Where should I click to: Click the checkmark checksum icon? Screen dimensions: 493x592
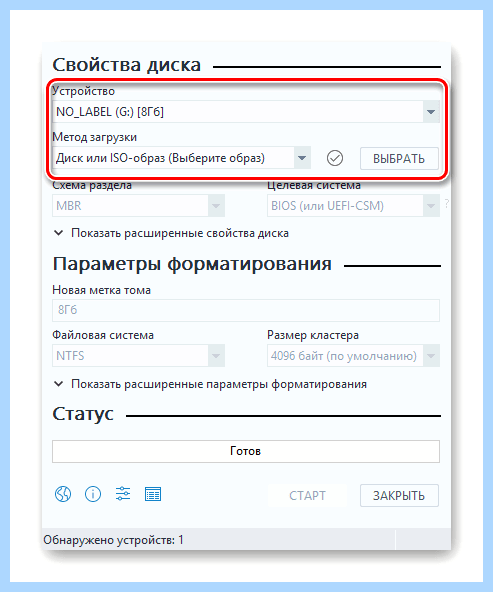coord(334,158)
